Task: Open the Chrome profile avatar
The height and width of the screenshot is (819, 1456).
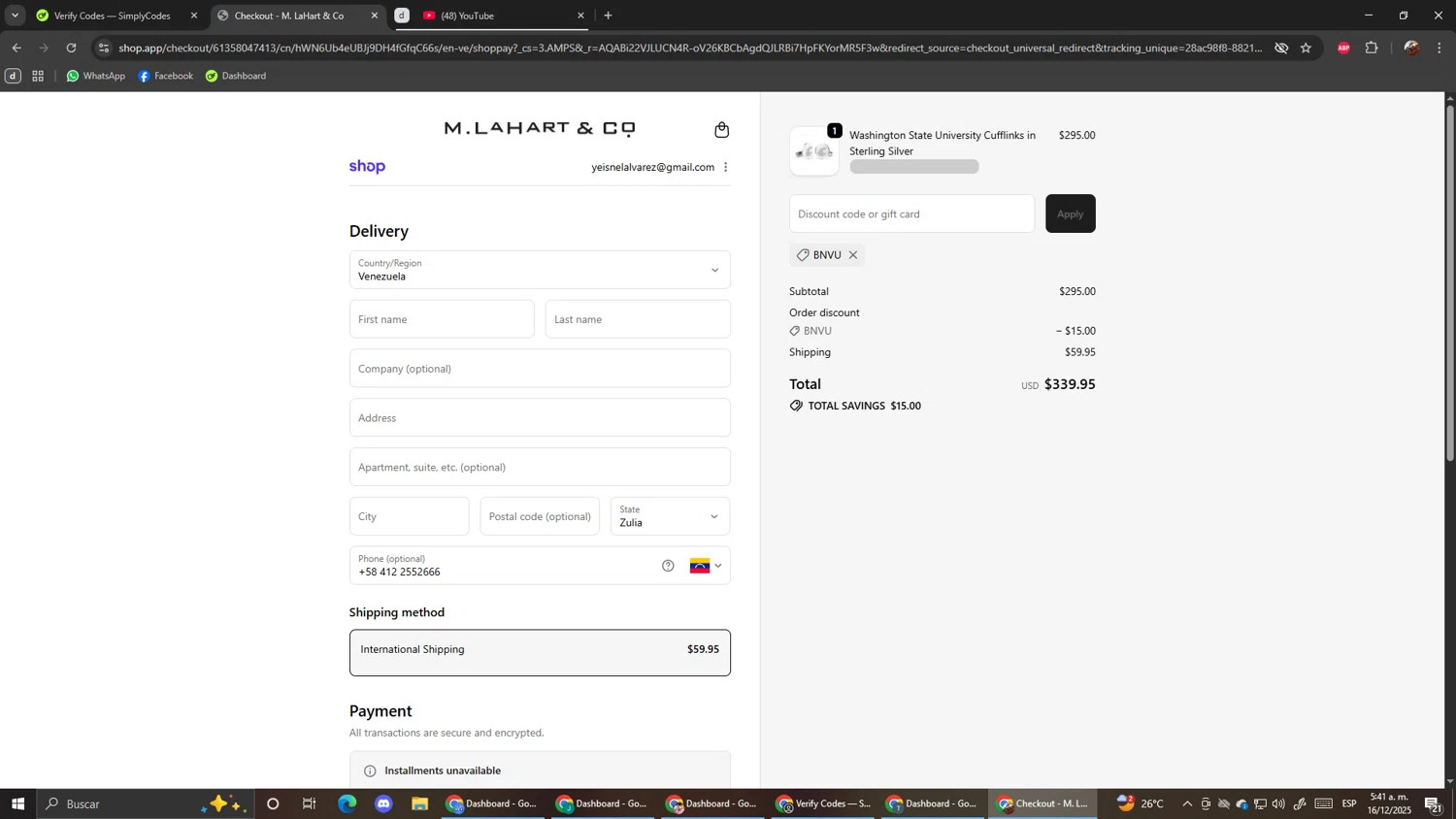Action: point(1411,48)
